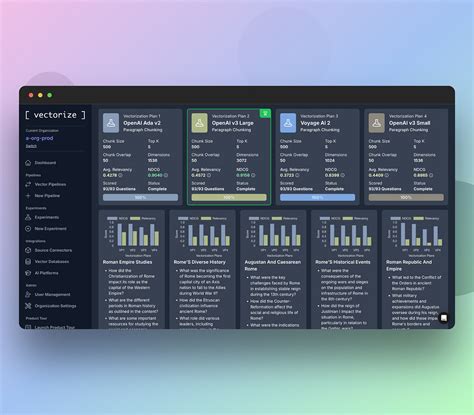474x415 pixels.
Task: Select New Experiment in sidebar
Action: (x=50, y=229)
